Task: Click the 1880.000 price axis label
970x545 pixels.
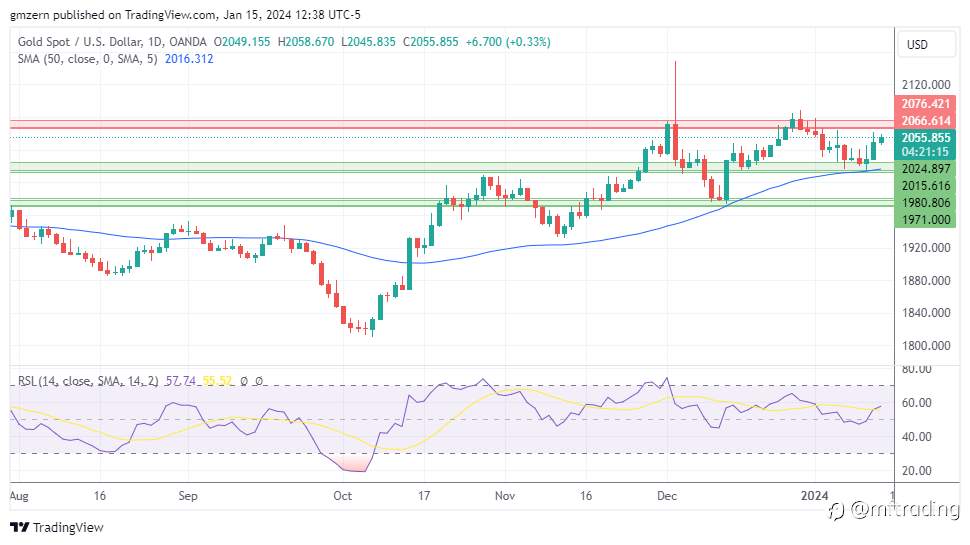Action: coord(925,280)
